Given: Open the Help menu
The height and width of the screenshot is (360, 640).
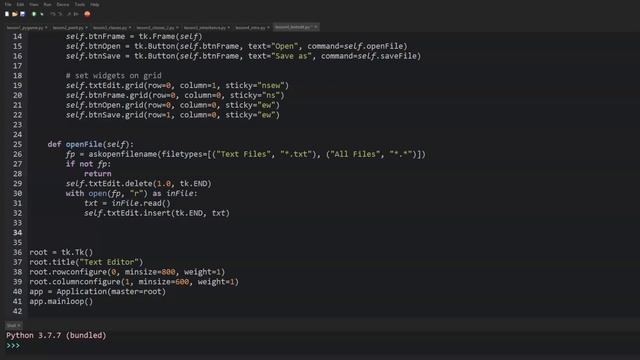Looking at the screenshot, I should (95, 4).
